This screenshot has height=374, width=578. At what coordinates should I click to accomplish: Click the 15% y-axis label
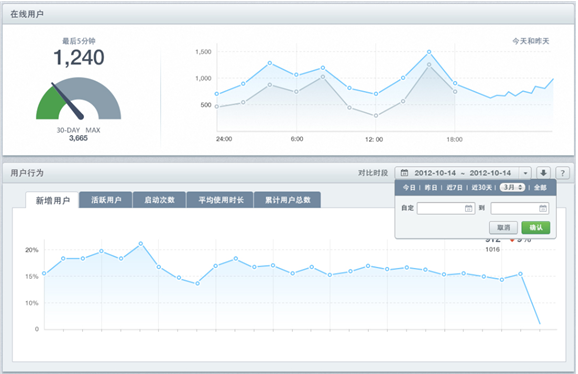[32, 276]
